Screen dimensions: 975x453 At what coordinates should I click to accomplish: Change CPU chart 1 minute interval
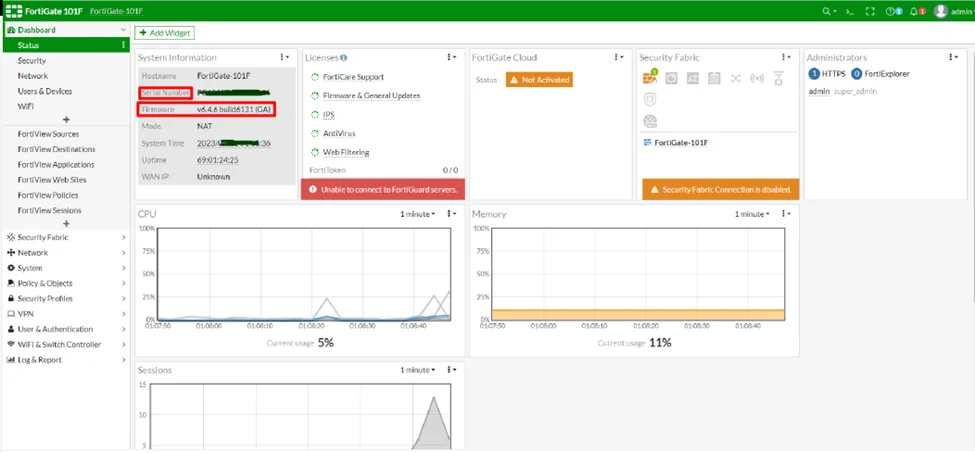point(417,214)
